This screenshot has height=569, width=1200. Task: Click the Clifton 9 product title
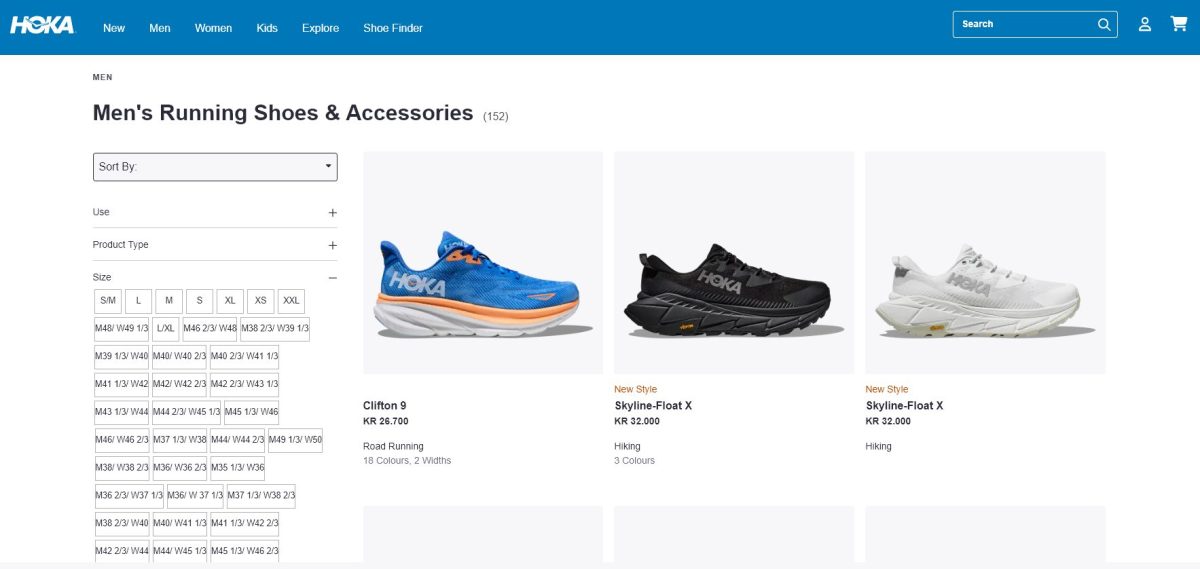(x=385, y=406)
